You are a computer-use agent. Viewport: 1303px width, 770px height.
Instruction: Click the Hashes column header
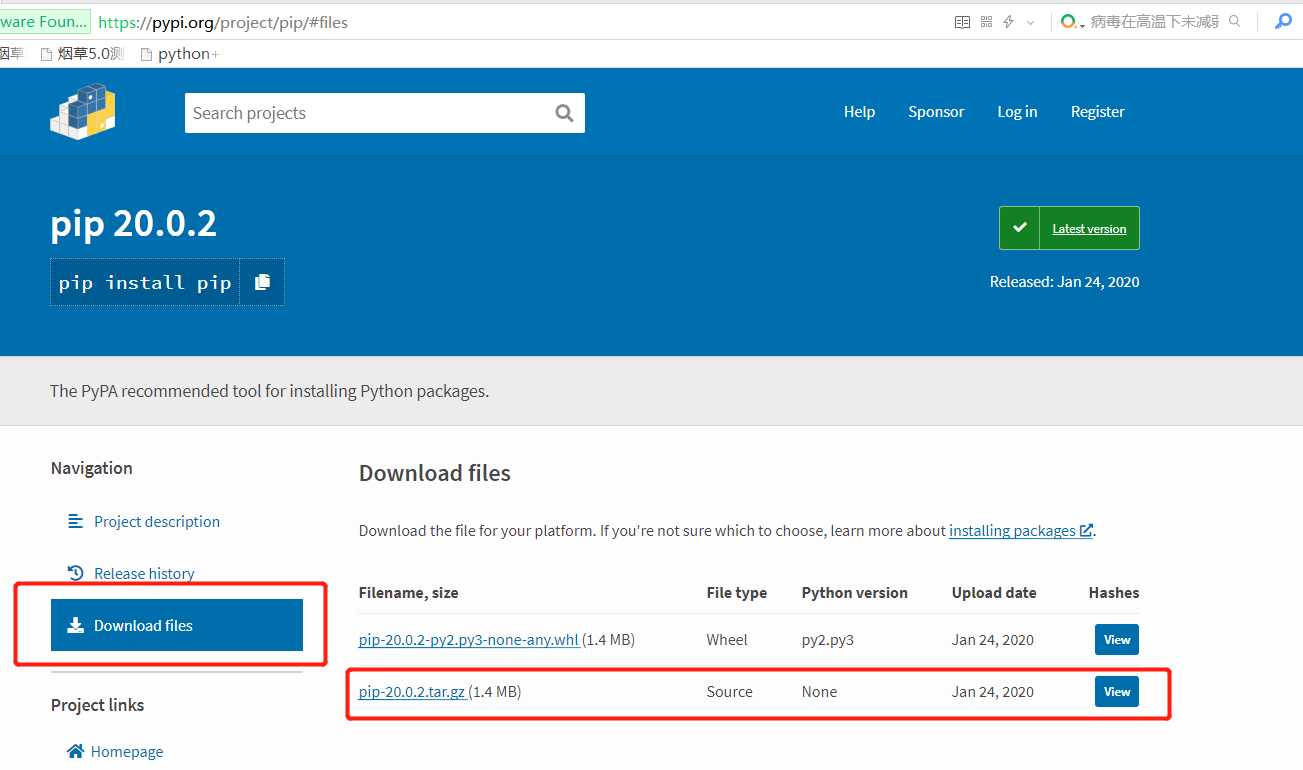[x=1114, y=592]
